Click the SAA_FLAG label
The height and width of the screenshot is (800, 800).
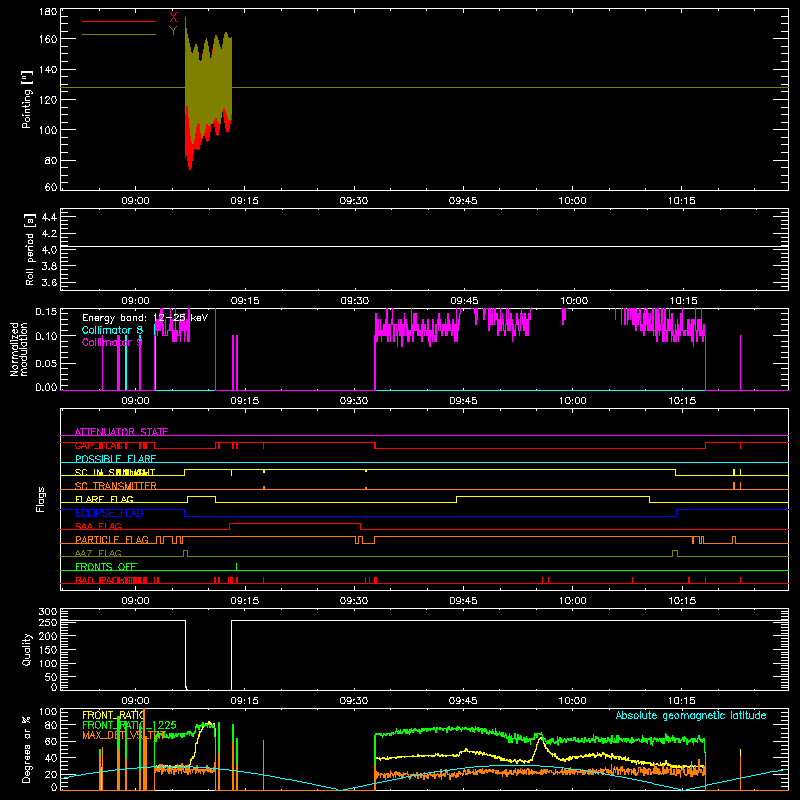pos(98,526)
